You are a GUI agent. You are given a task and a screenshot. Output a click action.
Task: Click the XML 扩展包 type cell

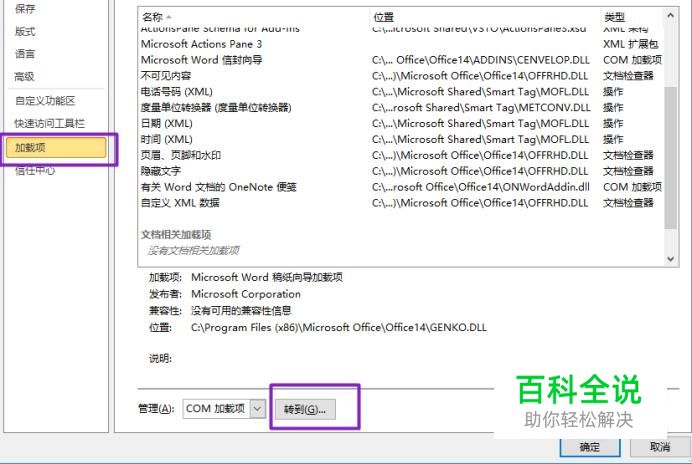(631, 44)
